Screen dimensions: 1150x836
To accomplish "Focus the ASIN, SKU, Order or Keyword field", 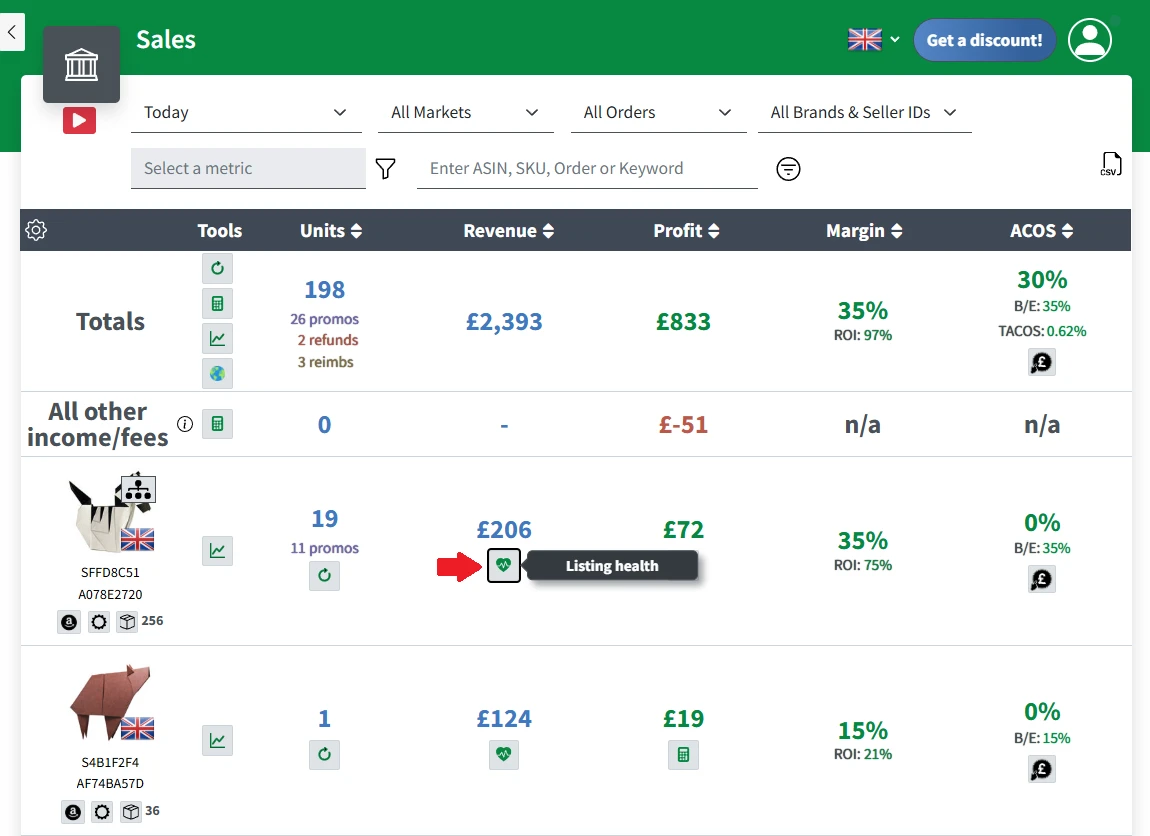I will coord(587,169).
